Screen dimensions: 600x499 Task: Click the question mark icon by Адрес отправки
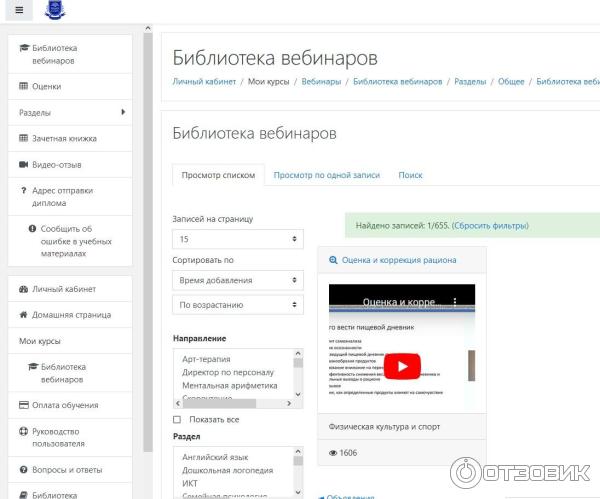24,191
